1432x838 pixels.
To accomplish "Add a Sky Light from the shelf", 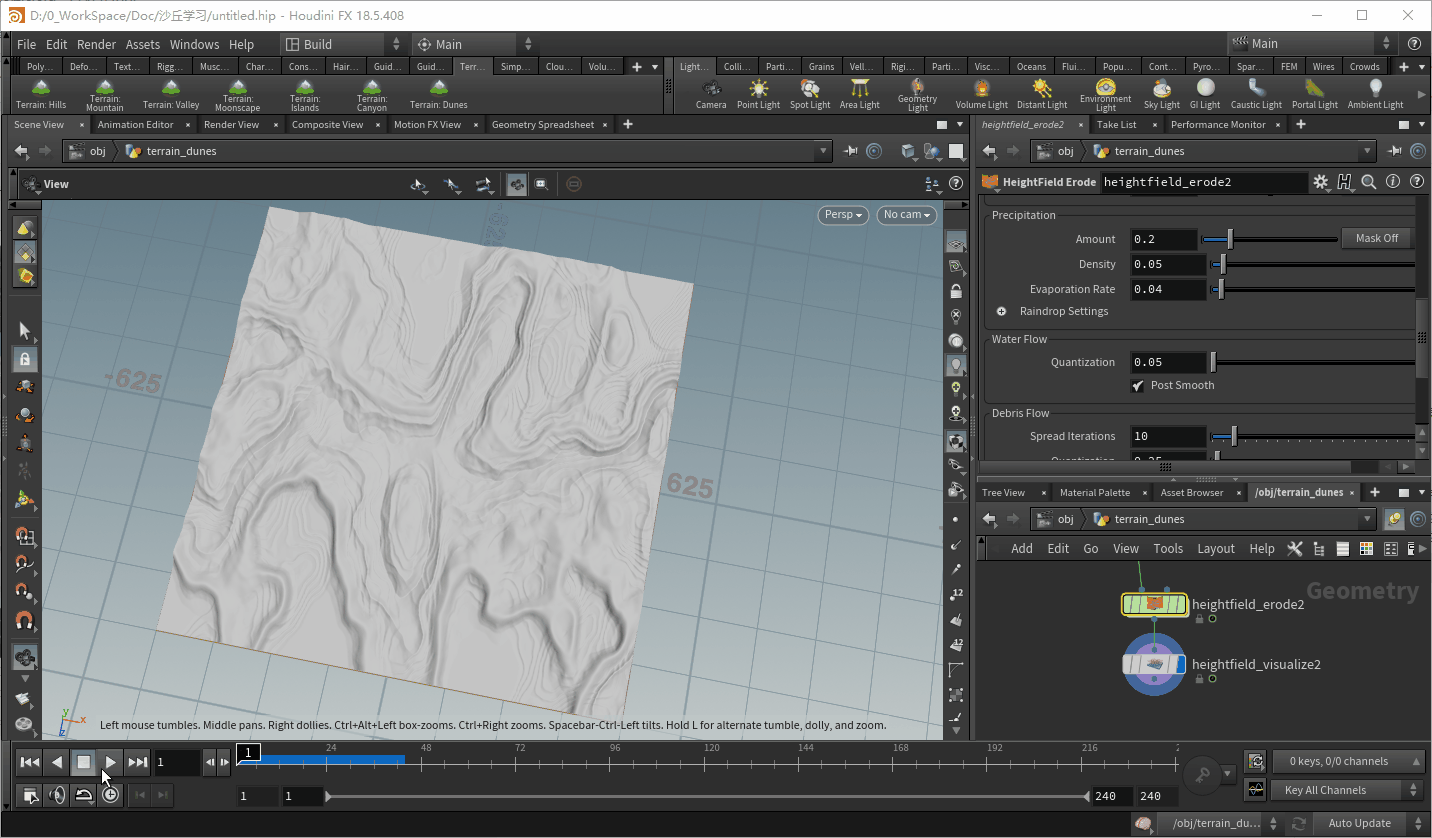I will (x=1162, y=94).
